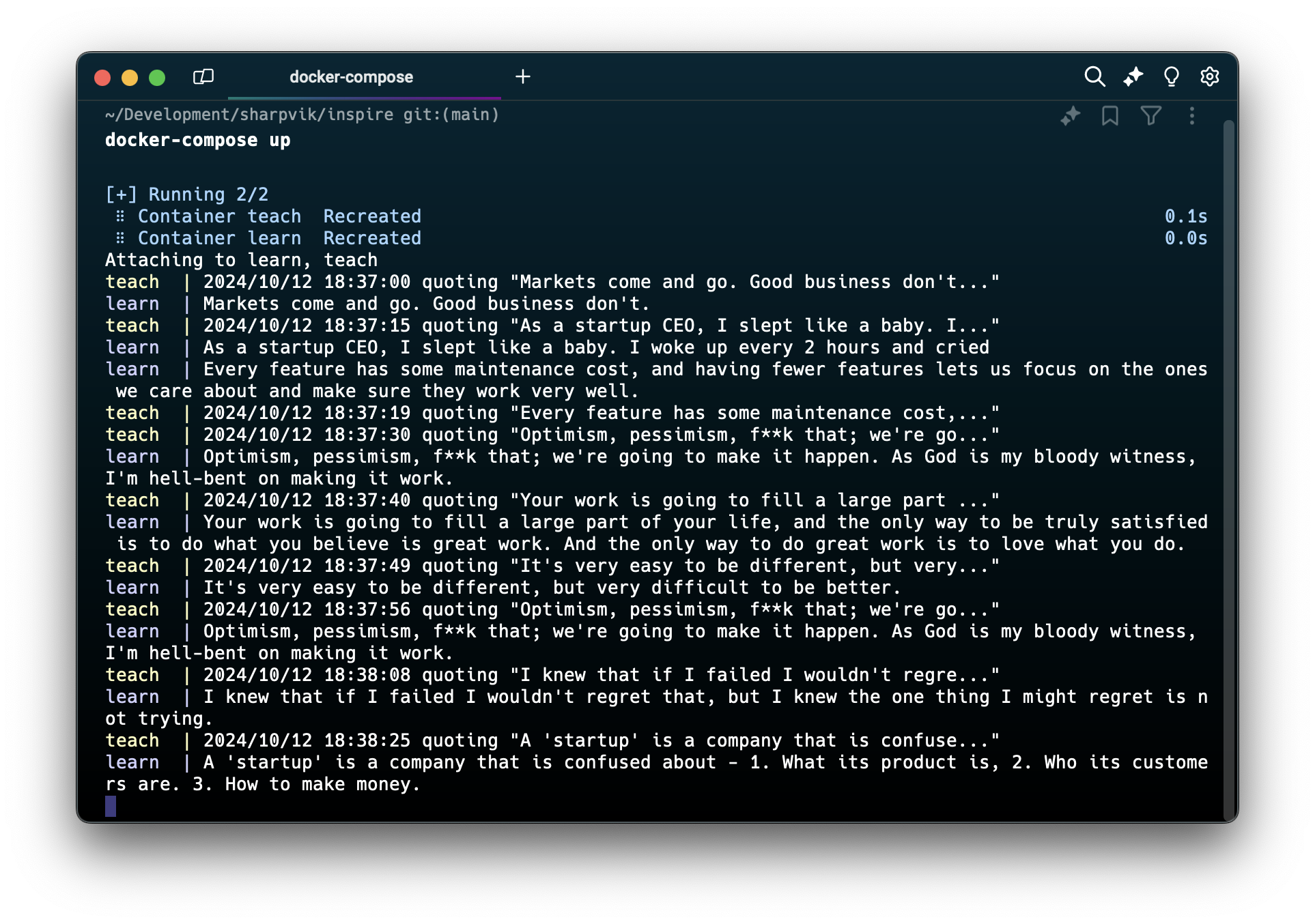
Task: Open AI sparkles icon in title bar
Action: (x=1133, y=76)
